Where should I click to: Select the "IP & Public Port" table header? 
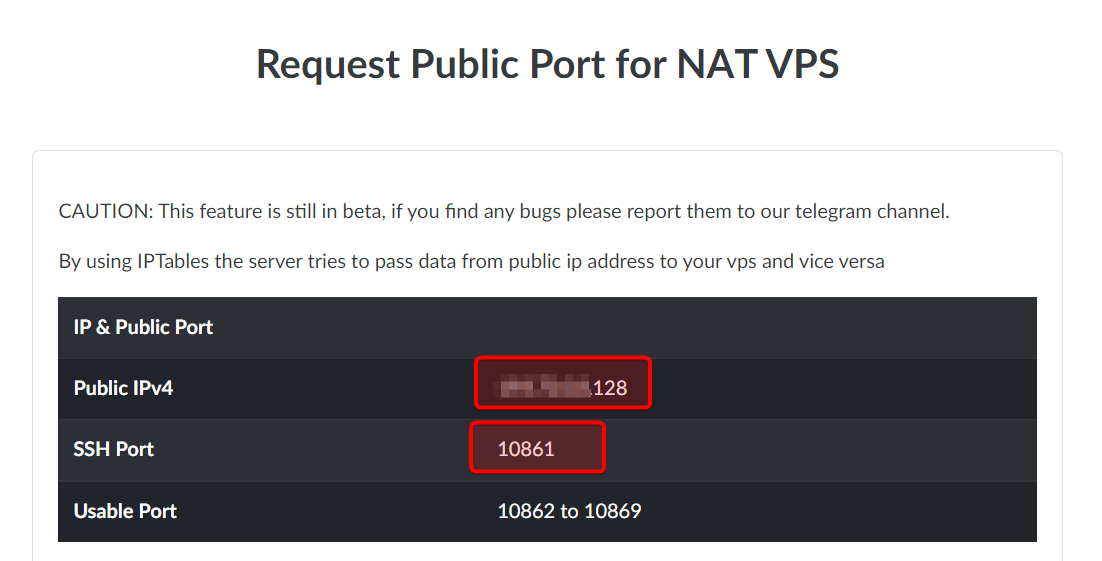(143, 327)
